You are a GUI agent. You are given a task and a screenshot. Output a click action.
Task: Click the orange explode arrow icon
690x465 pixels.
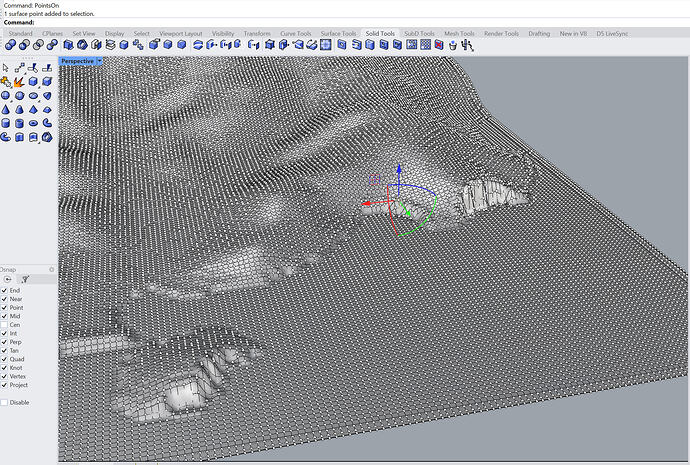point(19,82)
